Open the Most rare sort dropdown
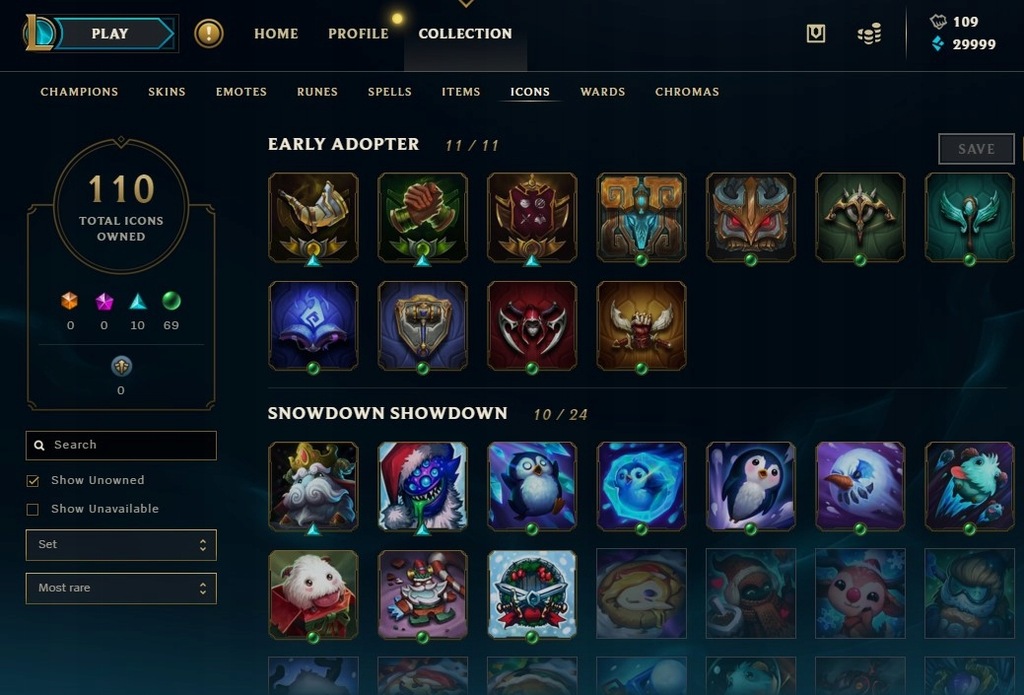1024x695 pixels. (x=121, y=589)
